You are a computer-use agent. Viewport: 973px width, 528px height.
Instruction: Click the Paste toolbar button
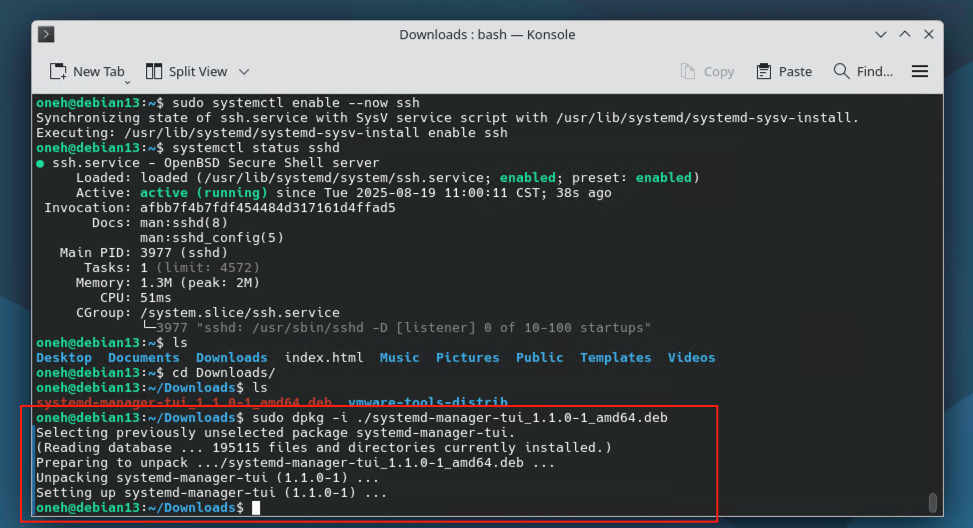coord(784,71)
